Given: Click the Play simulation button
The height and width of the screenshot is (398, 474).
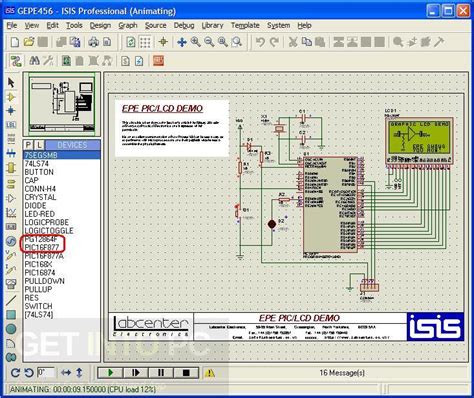Looking at the screenshot, I should 110,373.
